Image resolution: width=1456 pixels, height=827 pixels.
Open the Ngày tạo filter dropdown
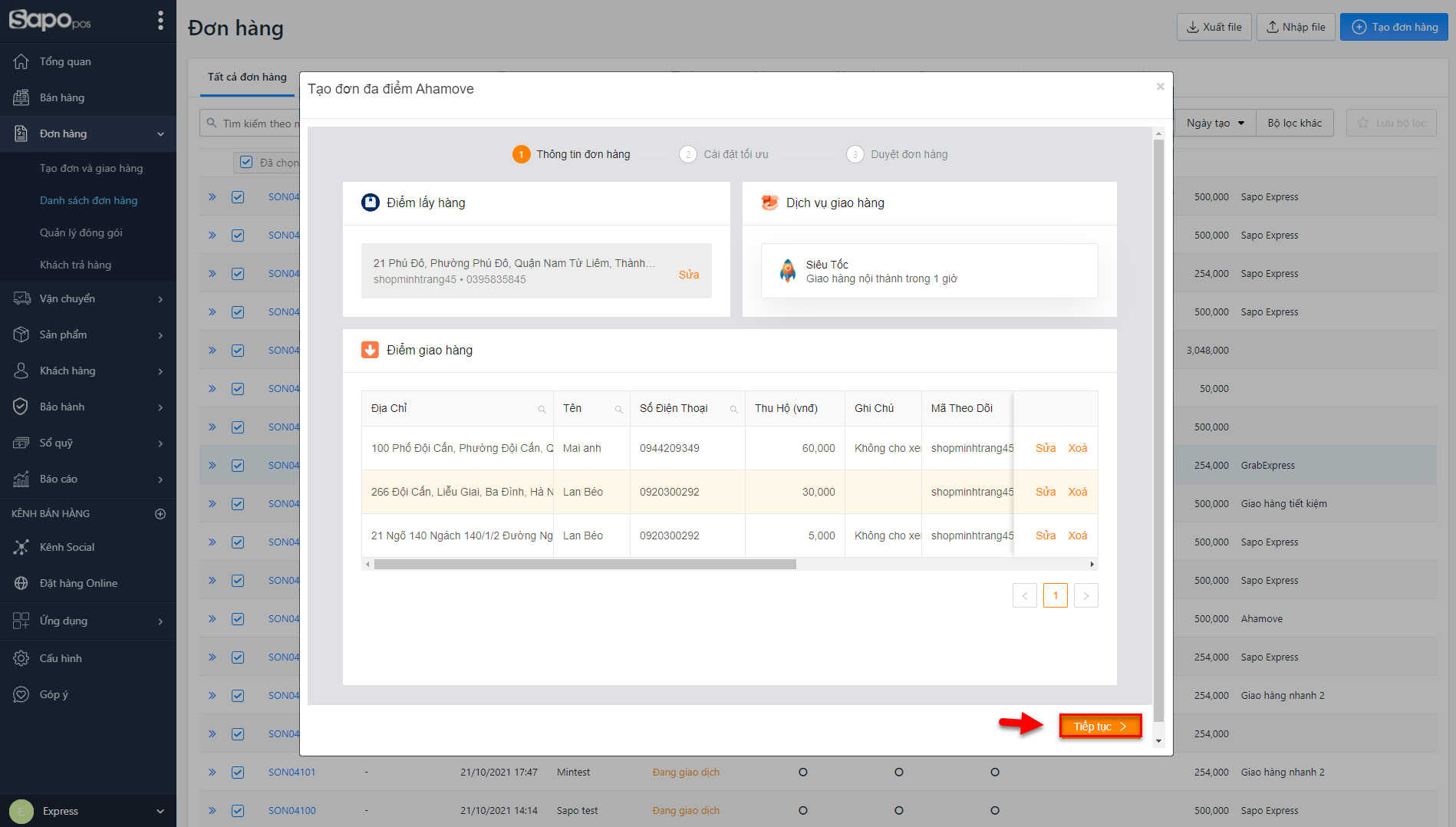click(1215, 123)
